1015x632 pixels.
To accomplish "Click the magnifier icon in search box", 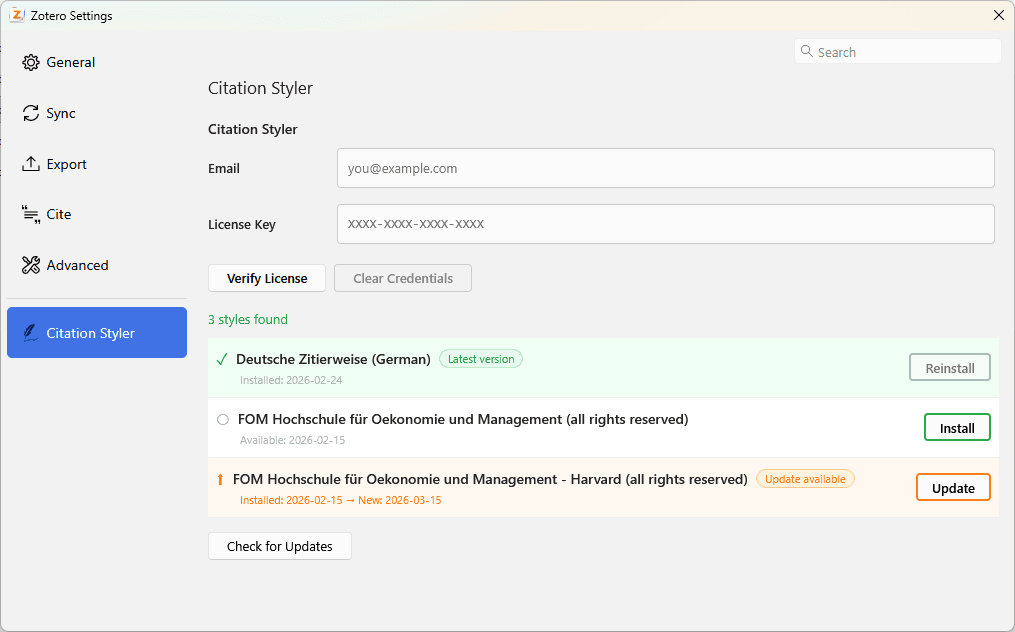I will (807, 52).
